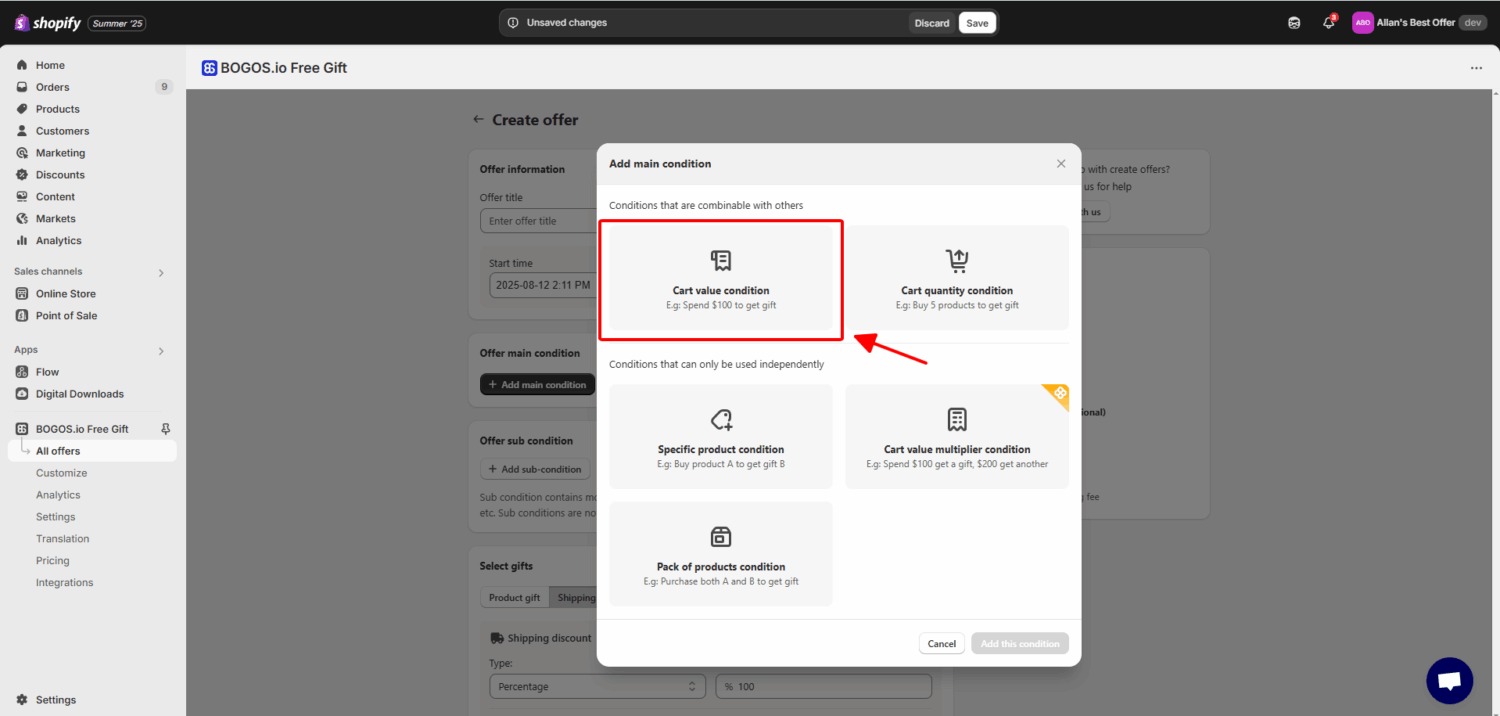The width and height of the screenshot is (1500, 716).
Task: Click the percentage value 100 field
Action: [x=824, y=687]
